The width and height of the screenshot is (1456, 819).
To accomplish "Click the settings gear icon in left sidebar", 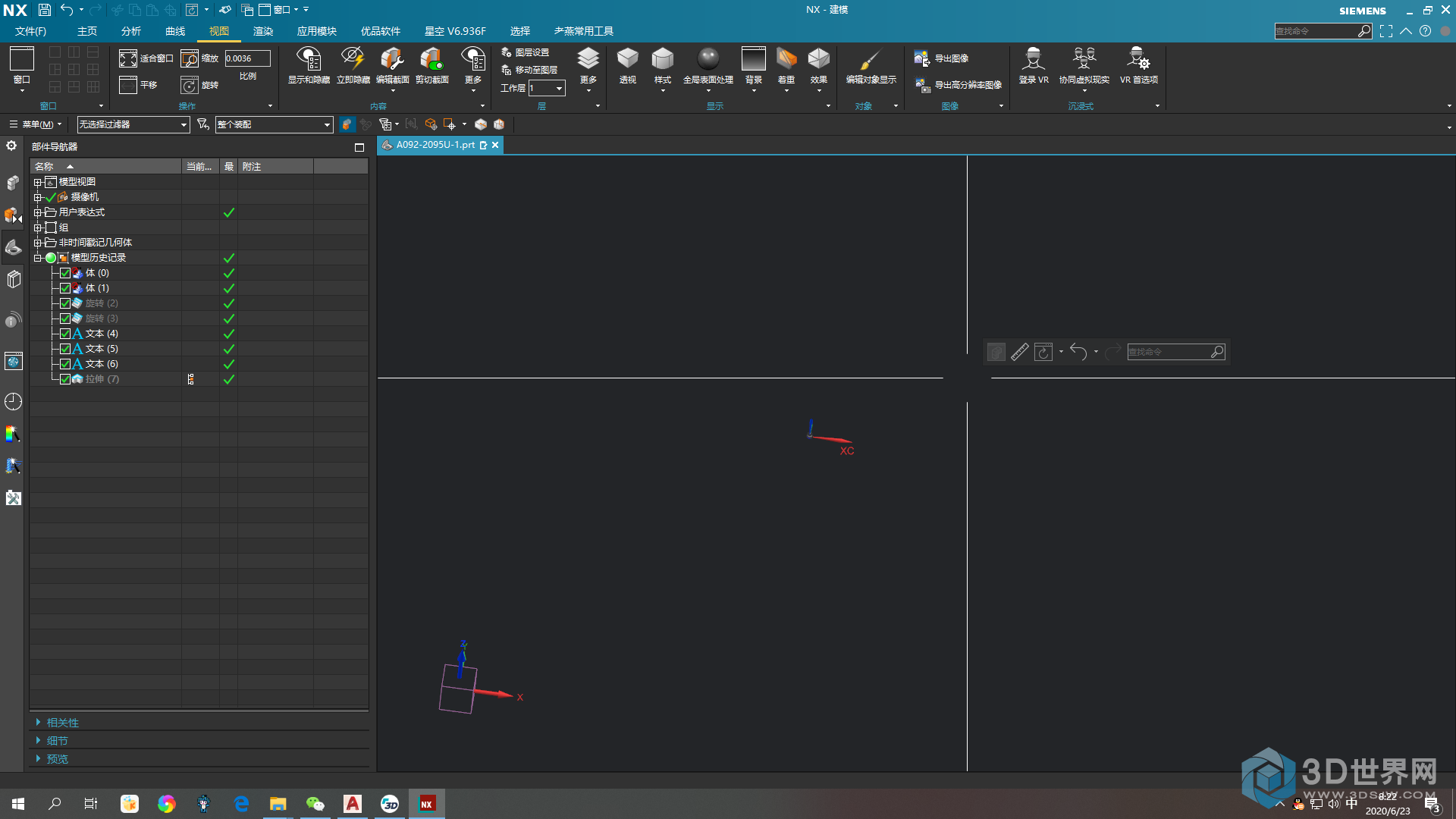I will pyautogui.click(x=11, y=146).
